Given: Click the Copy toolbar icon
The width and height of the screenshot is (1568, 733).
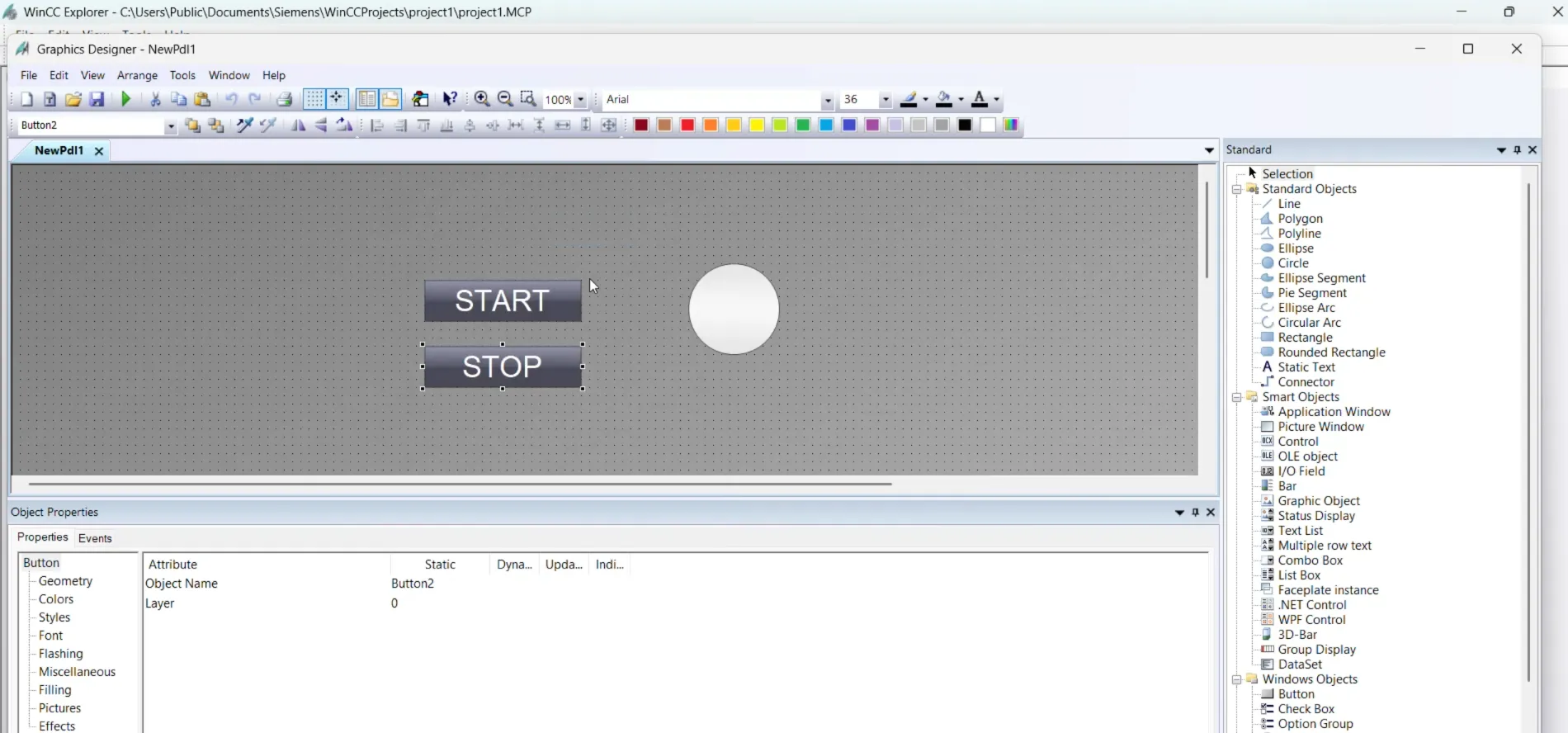Looking at the screenshot, I should click(x=178, y=99).
